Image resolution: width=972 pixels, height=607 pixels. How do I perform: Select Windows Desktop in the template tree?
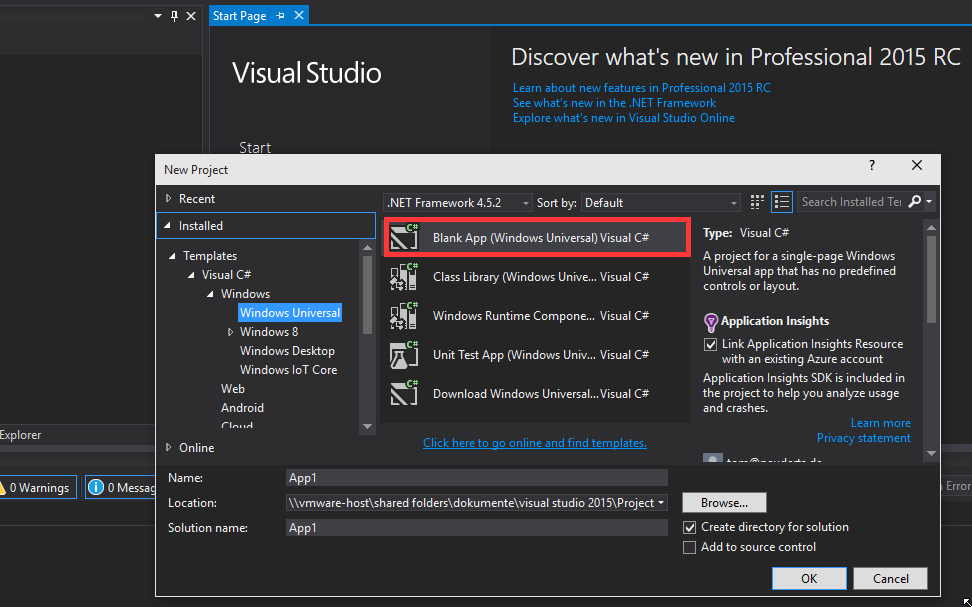[x=287, y=351]
